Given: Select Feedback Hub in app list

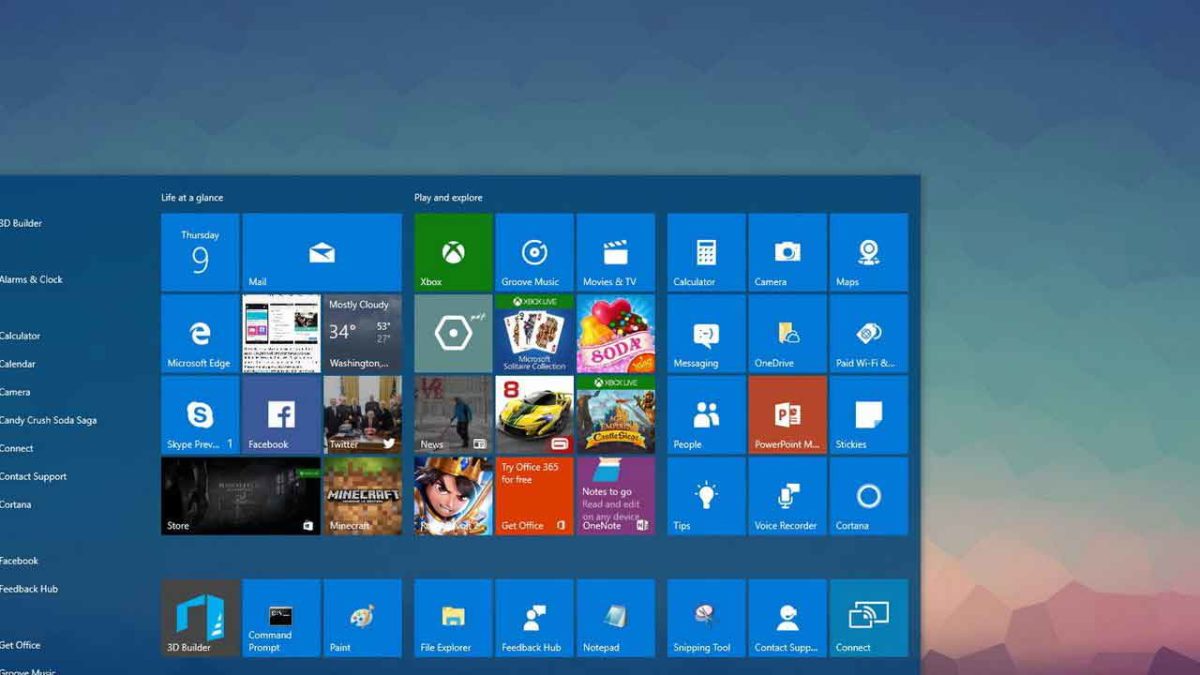Looking at the screenshot, I should (29, 589).
